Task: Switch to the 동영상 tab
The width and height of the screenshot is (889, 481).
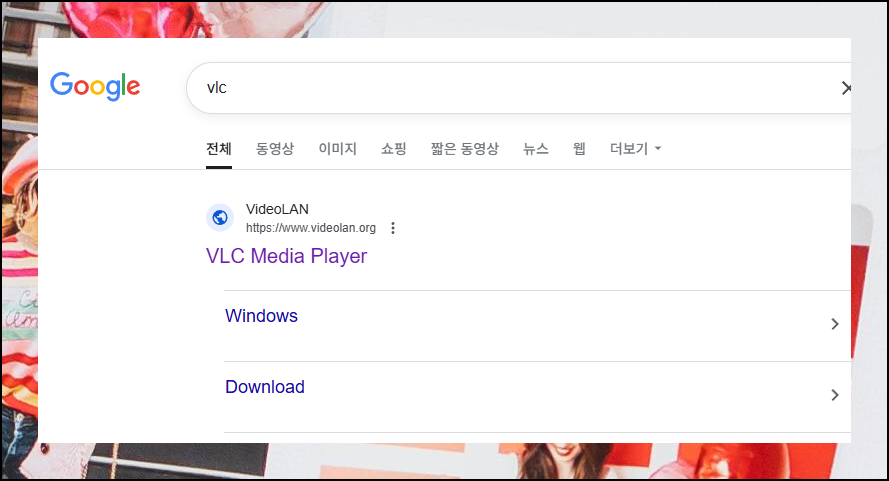Action: tap(275, 149)
